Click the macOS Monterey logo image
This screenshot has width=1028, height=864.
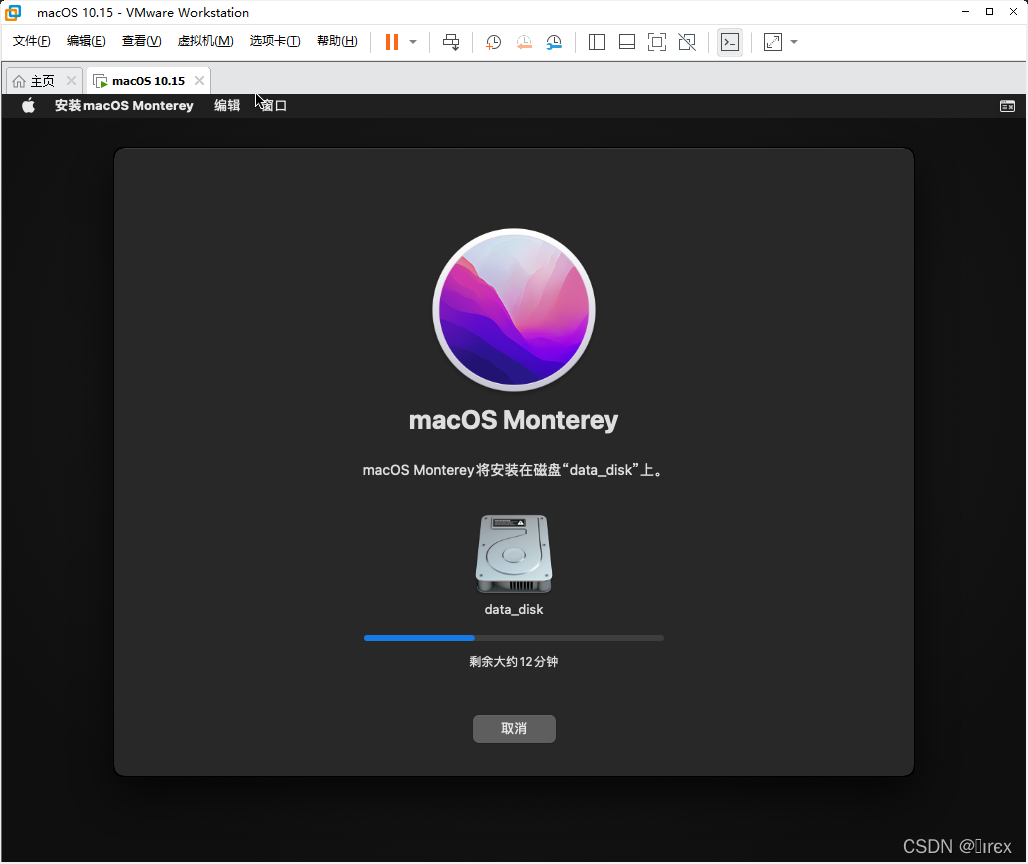514,310
